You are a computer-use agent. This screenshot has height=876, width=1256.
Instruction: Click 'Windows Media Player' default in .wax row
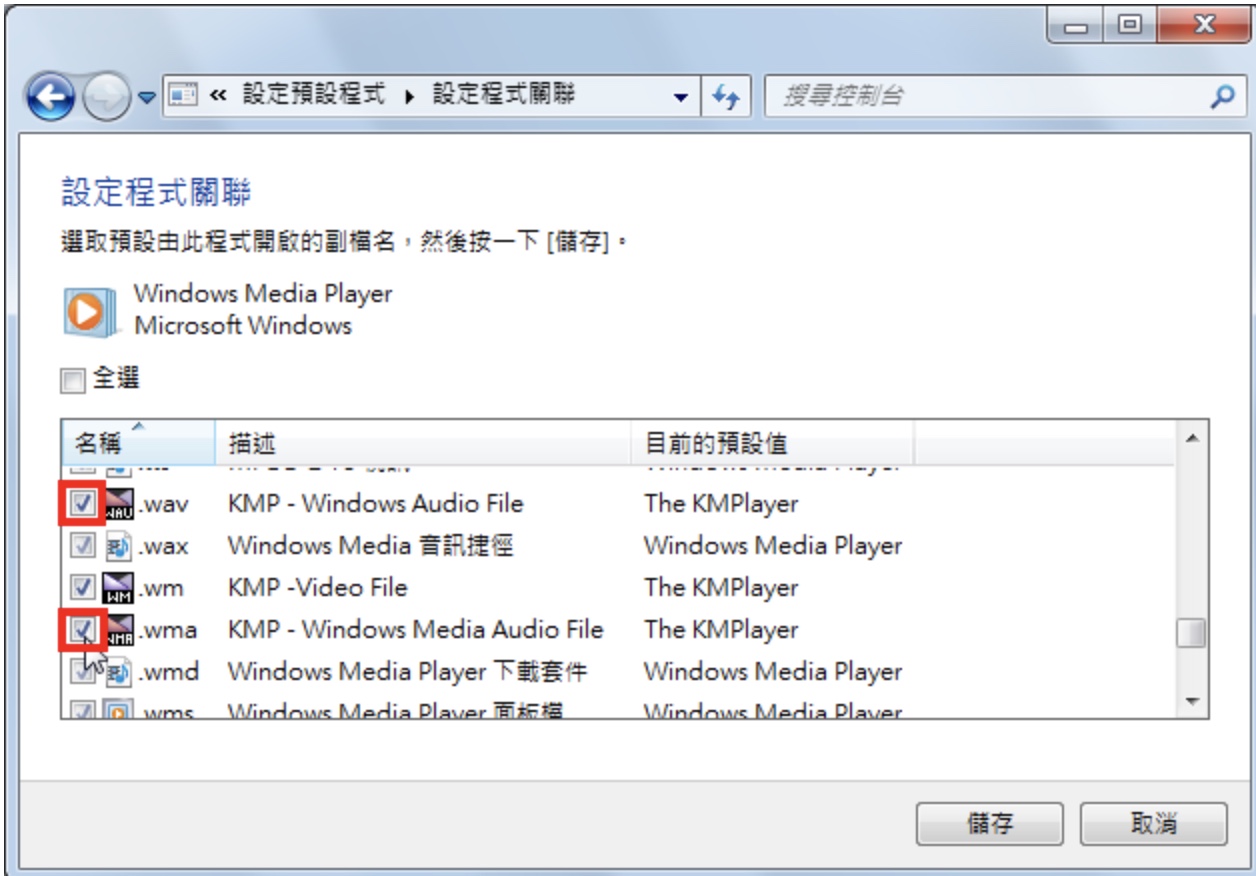(773, 546)
